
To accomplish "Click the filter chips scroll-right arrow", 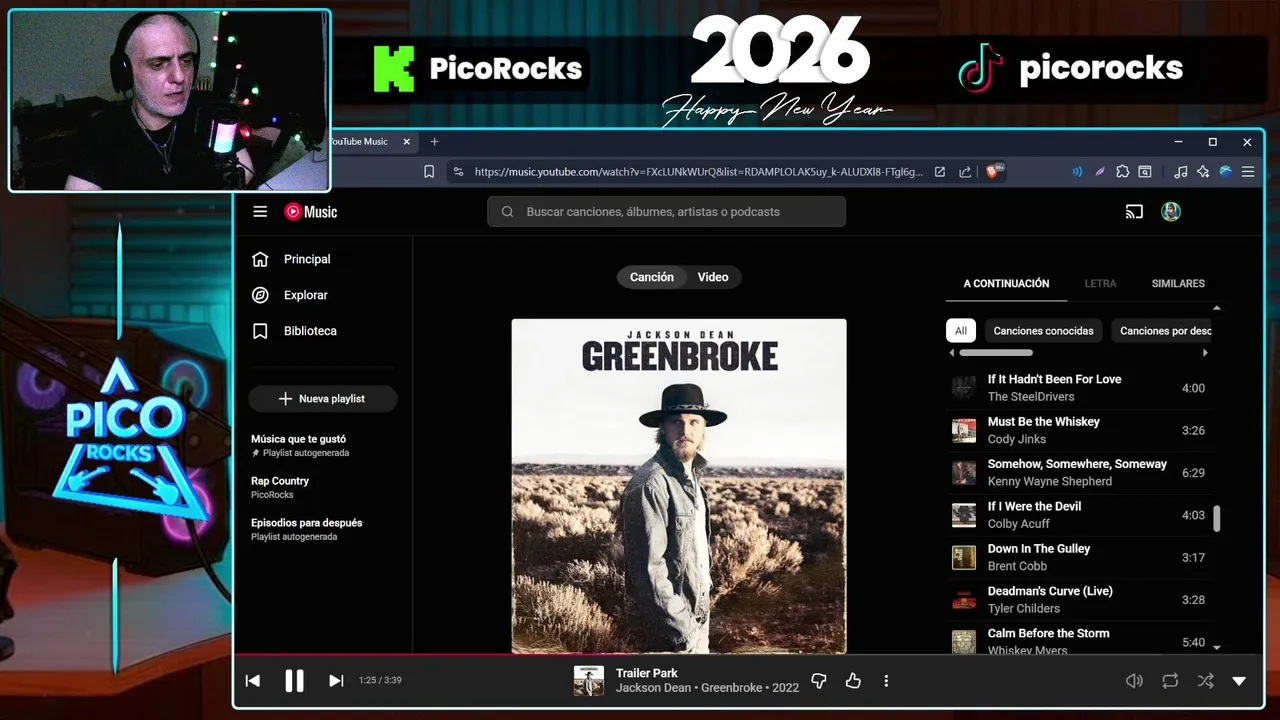I will [1205, 353].
